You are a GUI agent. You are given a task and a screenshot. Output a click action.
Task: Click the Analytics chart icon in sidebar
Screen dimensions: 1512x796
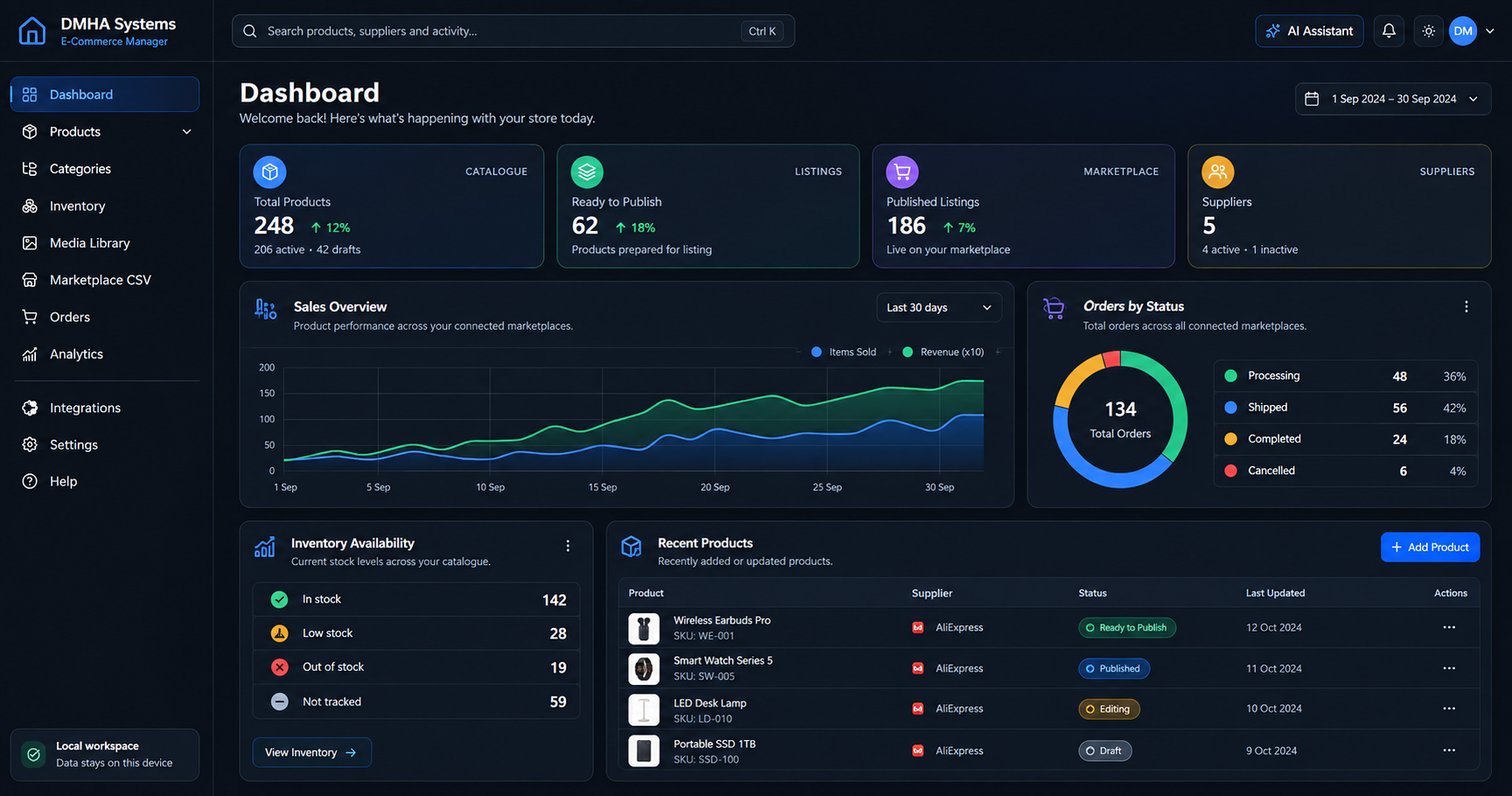(30, 354)
